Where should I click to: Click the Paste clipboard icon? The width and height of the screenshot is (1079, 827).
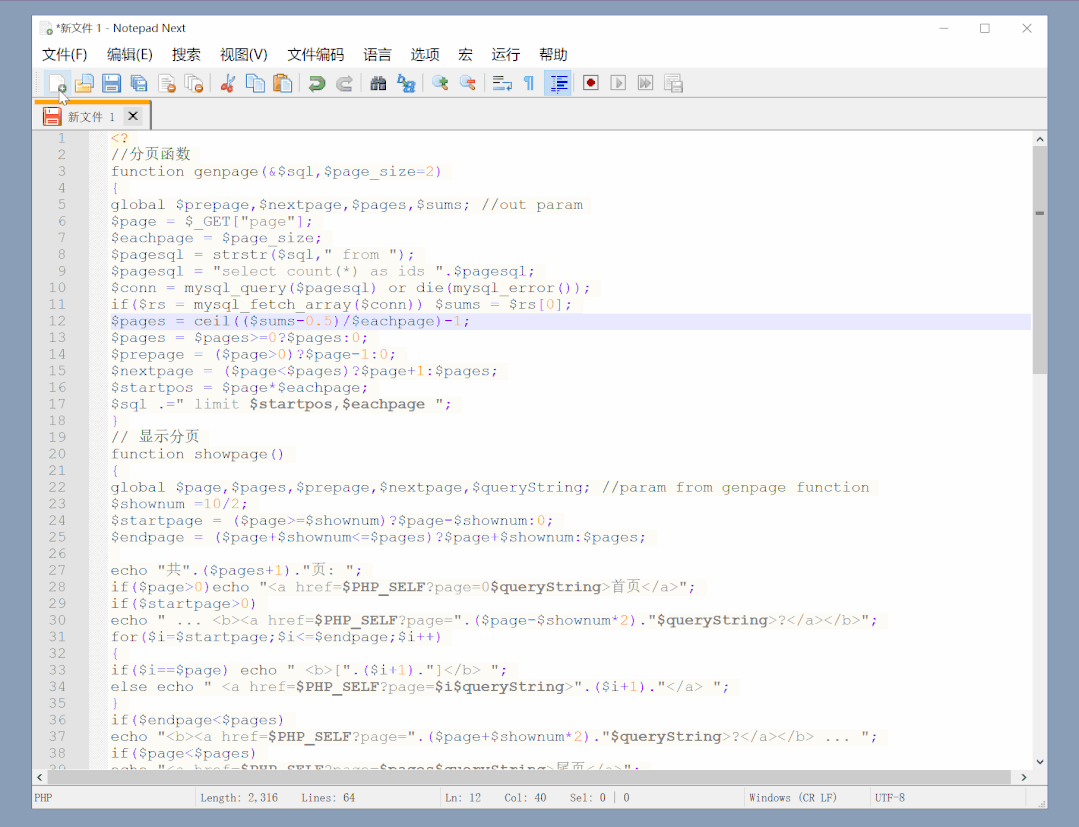(283, 84)
